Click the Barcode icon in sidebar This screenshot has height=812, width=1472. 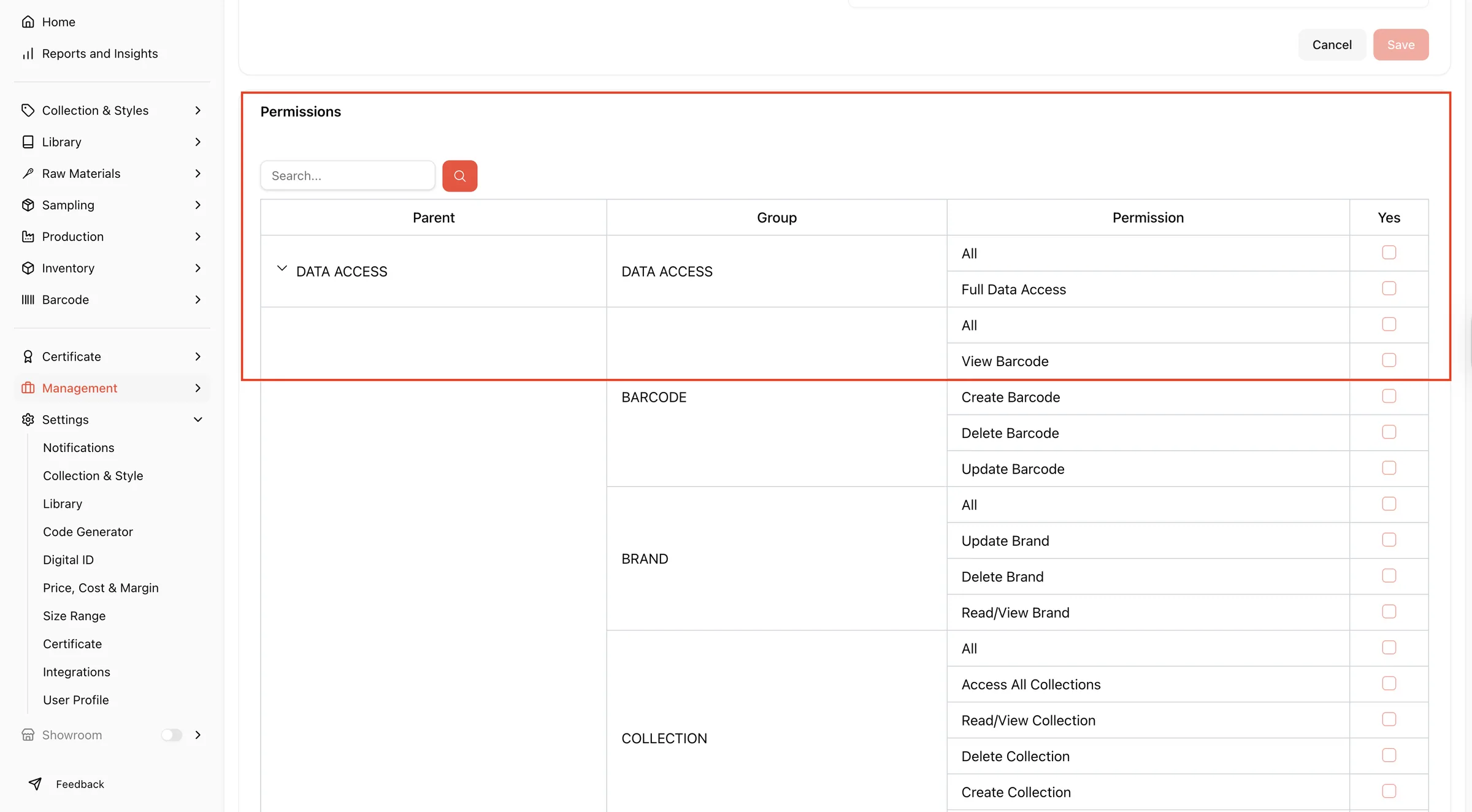[28, 300]
